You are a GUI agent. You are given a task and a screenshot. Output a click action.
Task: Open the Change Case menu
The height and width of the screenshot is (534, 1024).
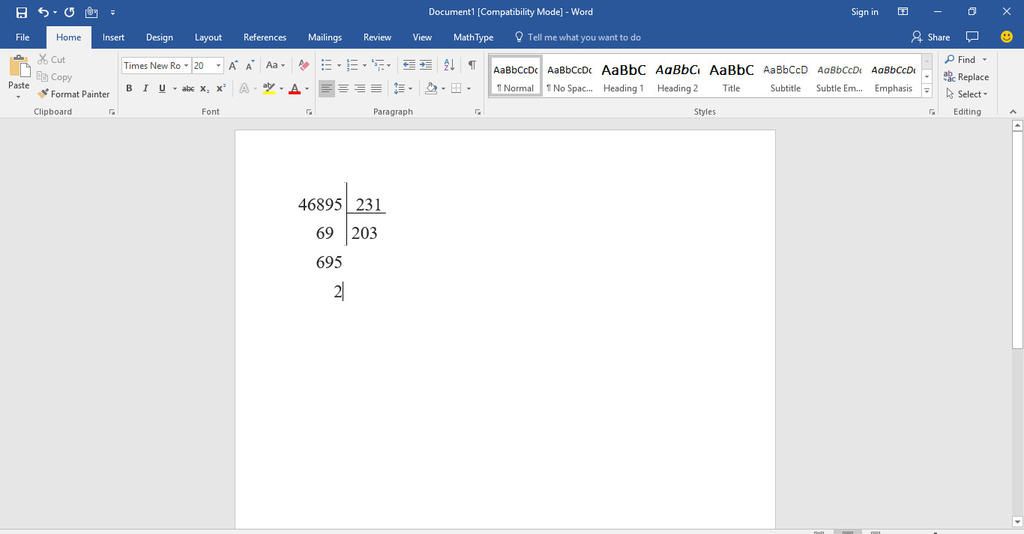[275, 65]
